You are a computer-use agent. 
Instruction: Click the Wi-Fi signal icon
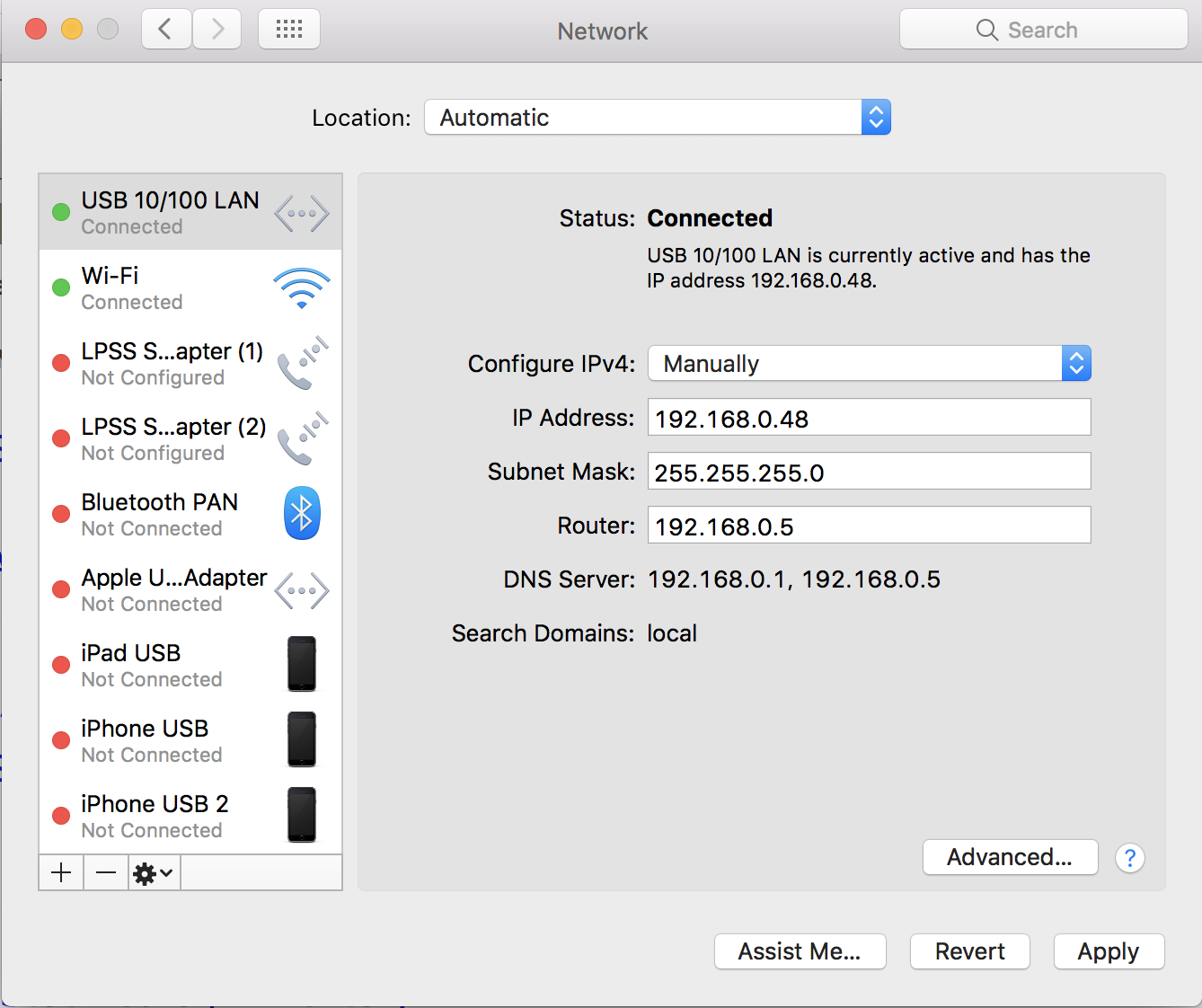coord(302,288)
